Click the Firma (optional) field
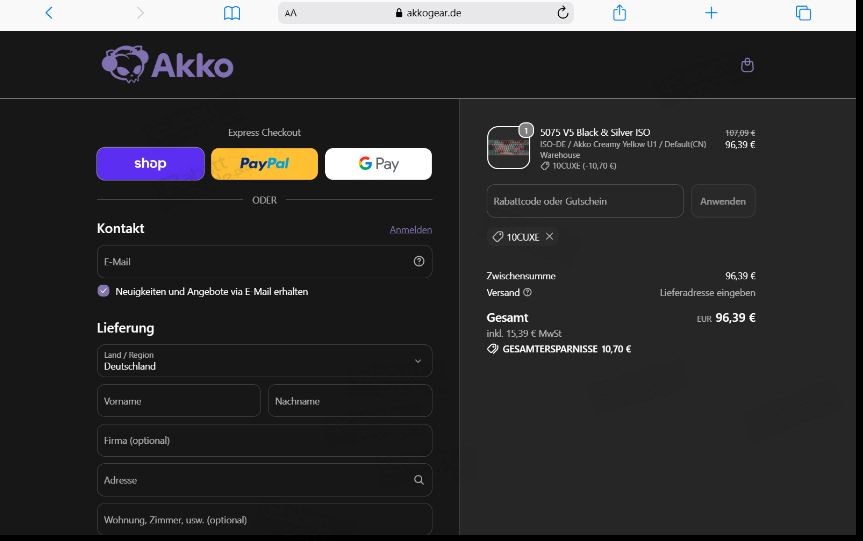The width and height of the screenshot is (863, 541). tap(264, 440)
